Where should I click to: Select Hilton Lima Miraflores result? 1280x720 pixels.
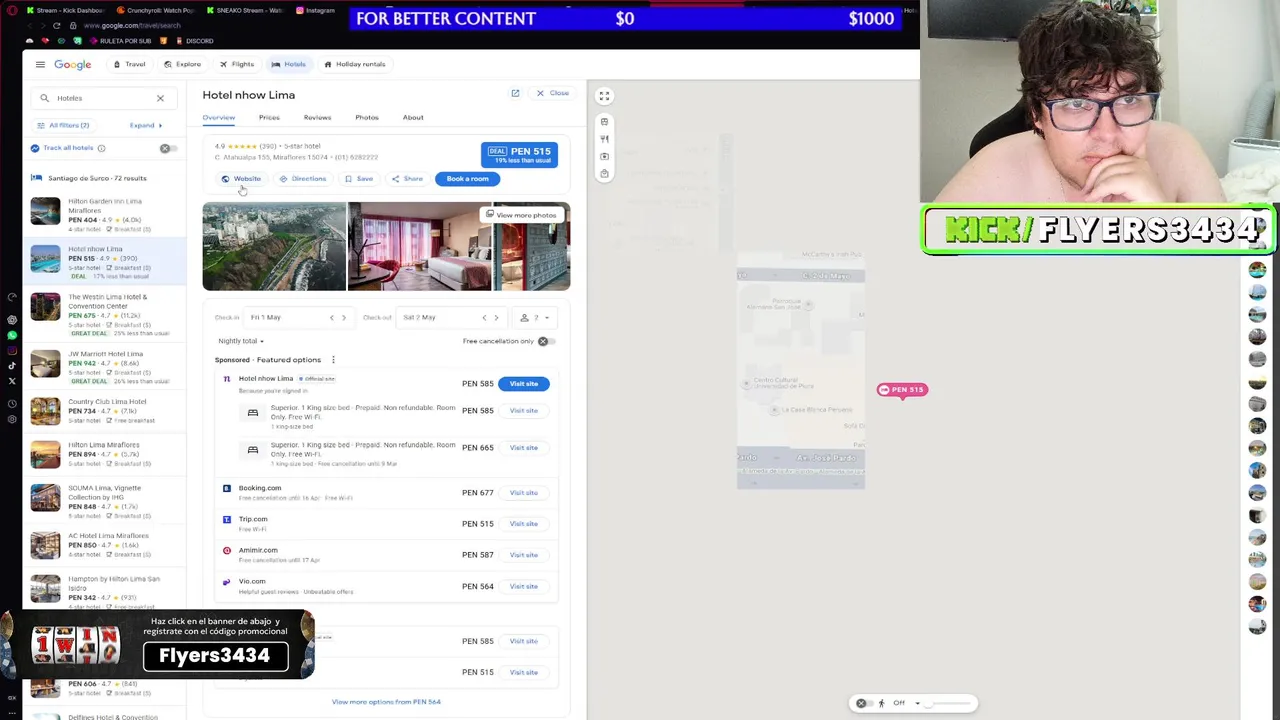(104, 454)
